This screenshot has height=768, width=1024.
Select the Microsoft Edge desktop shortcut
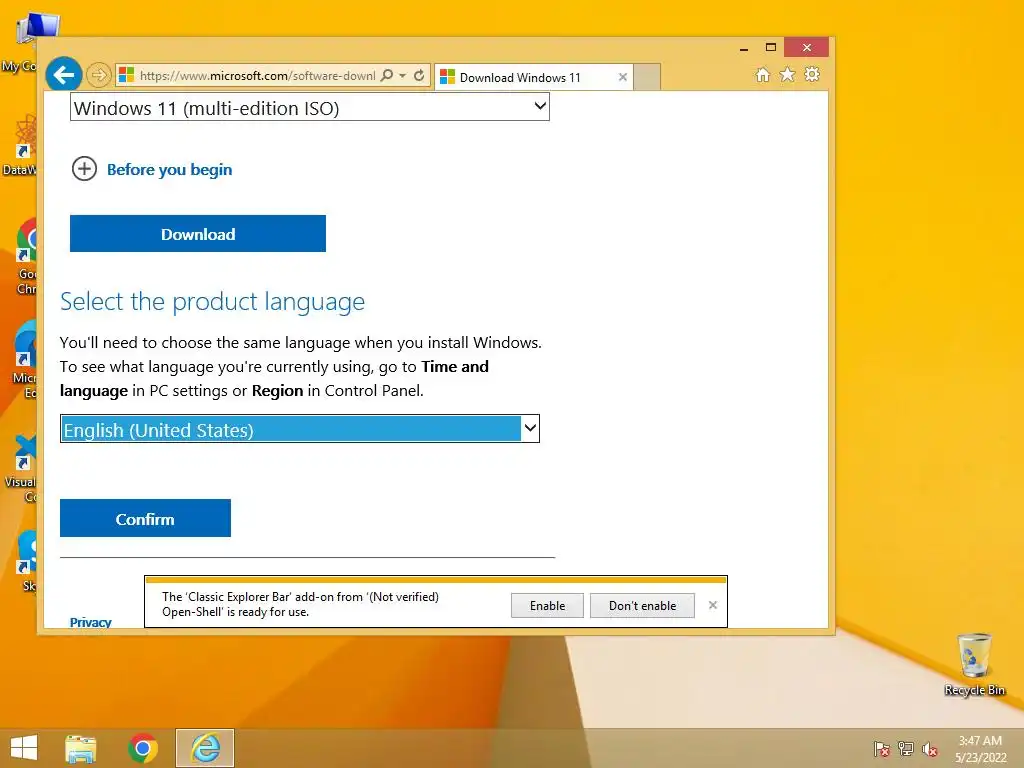click(25, 359)
